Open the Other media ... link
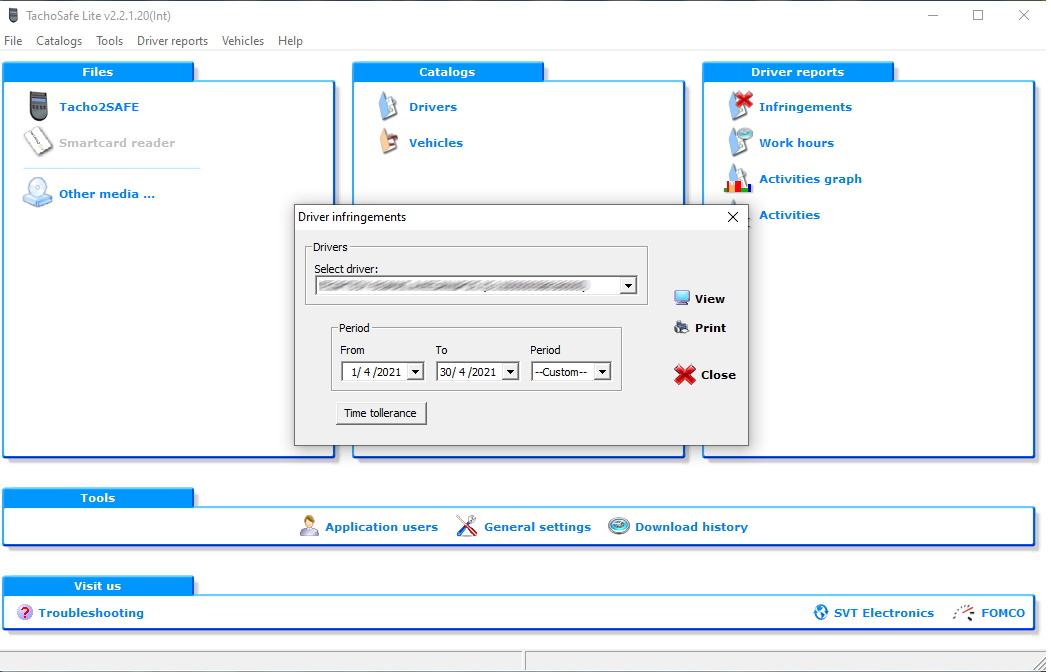The width and height of the screenshot is (1051, 672). (107, 194)
